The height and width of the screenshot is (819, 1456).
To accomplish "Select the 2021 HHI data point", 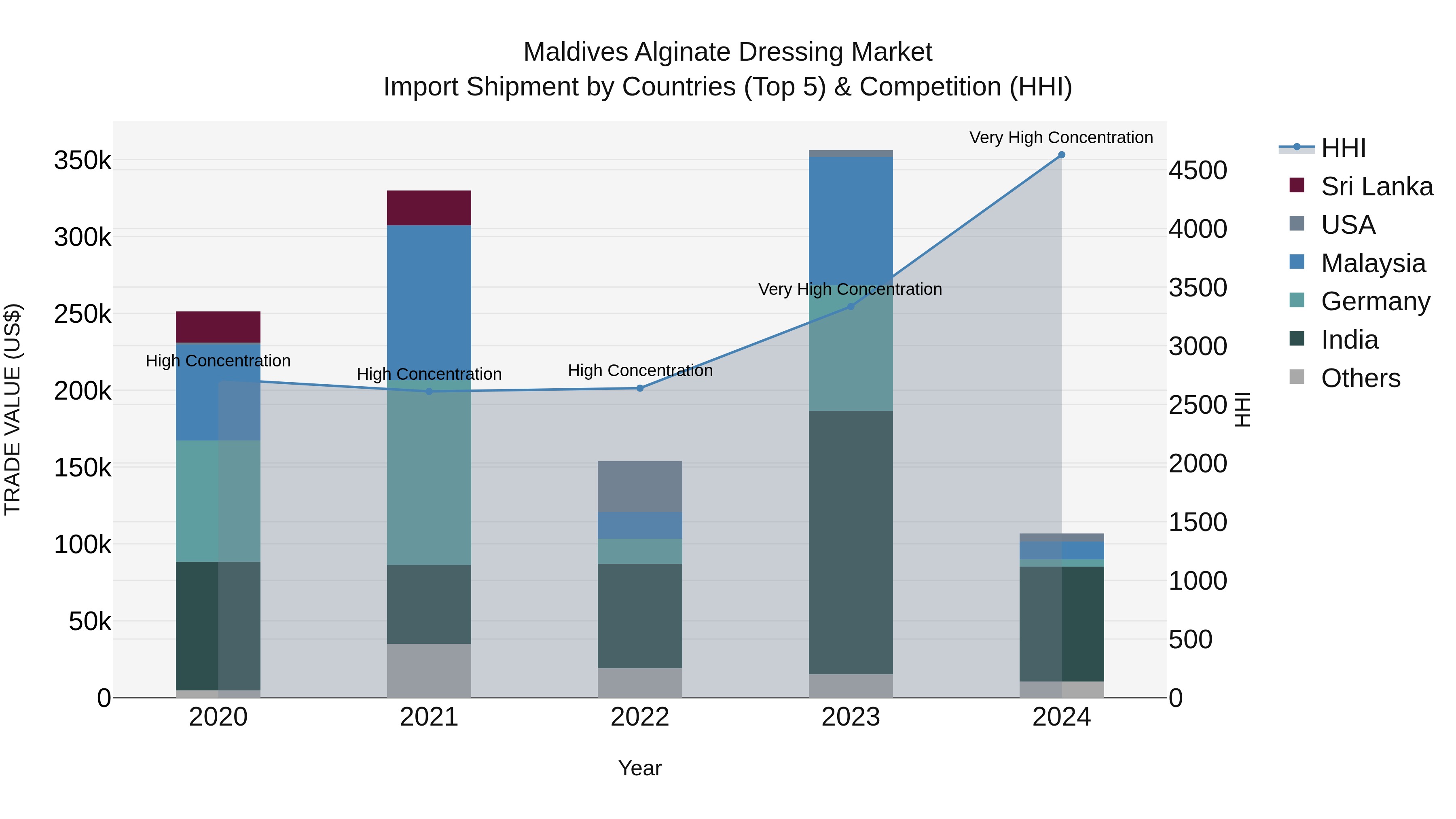I will click(x=429, y=391).
